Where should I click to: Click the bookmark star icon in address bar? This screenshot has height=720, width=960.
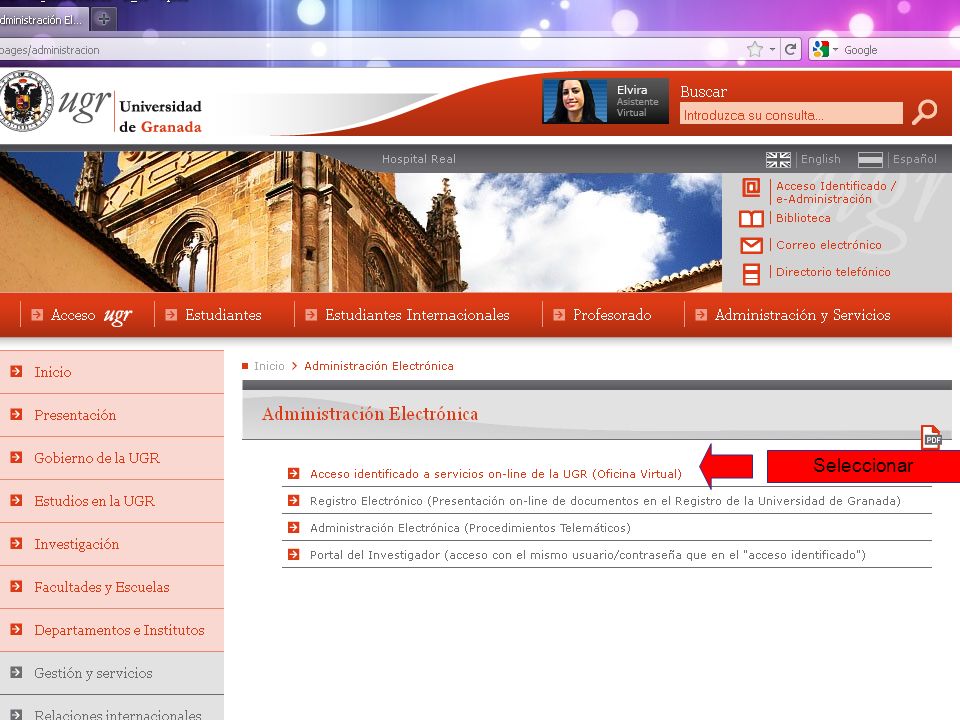click(x=755, y=49)
